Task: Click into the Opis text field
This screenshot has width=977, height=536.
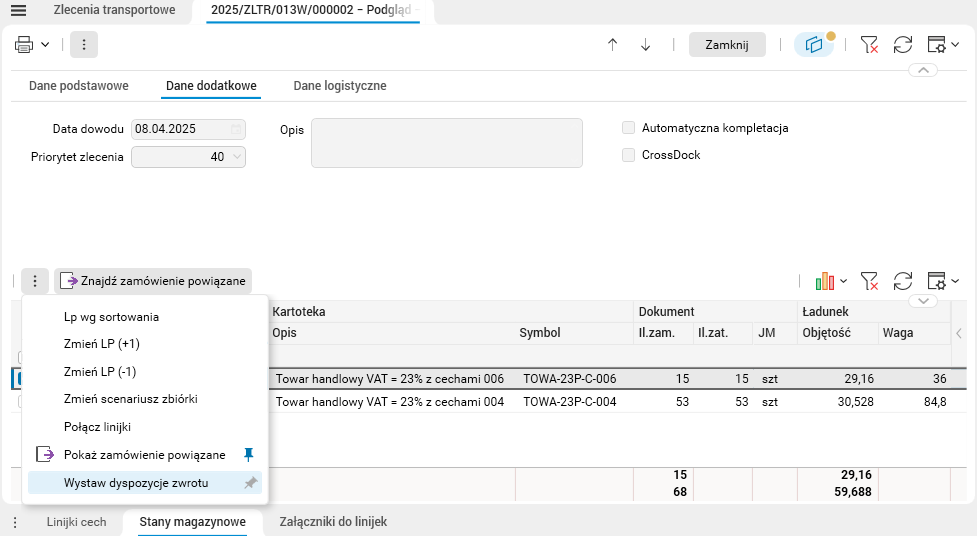Action: [446, 143]
